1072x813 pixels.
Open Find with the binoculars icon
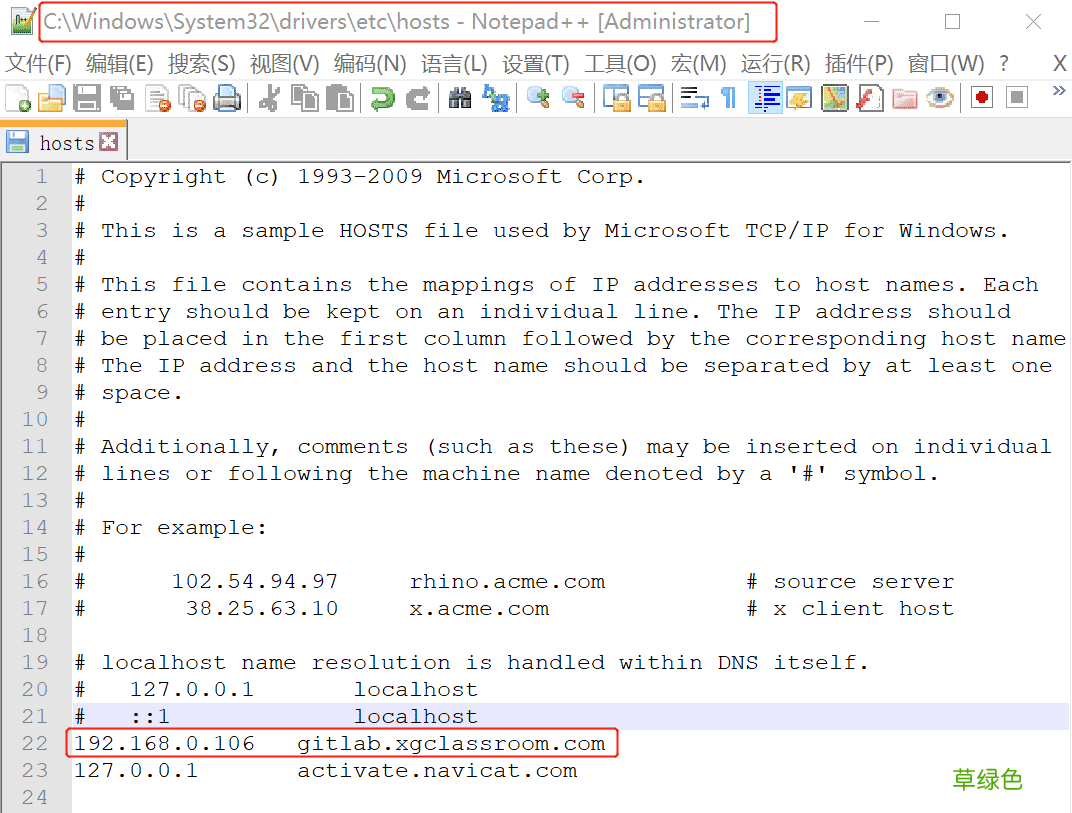[460, 98]
